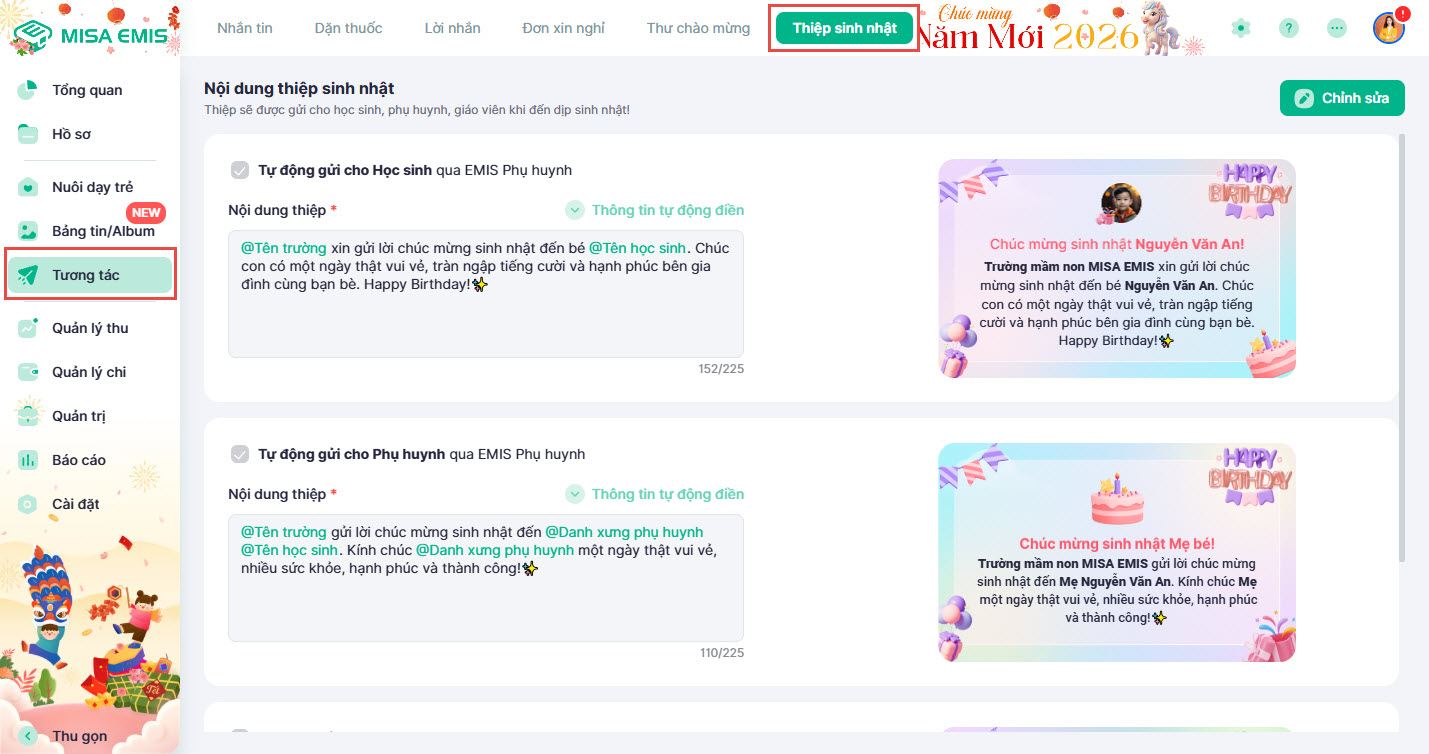This screenshot has height=754, width=1429.
Task: Open the Tổng quan overview icon
Action: tap(28, 90)
